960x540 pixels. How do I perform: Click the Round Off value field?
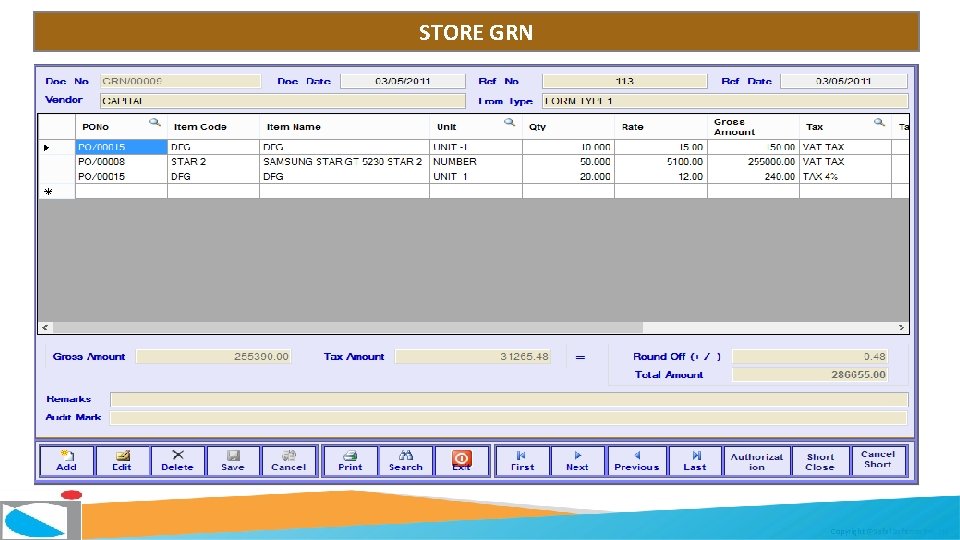810,356
